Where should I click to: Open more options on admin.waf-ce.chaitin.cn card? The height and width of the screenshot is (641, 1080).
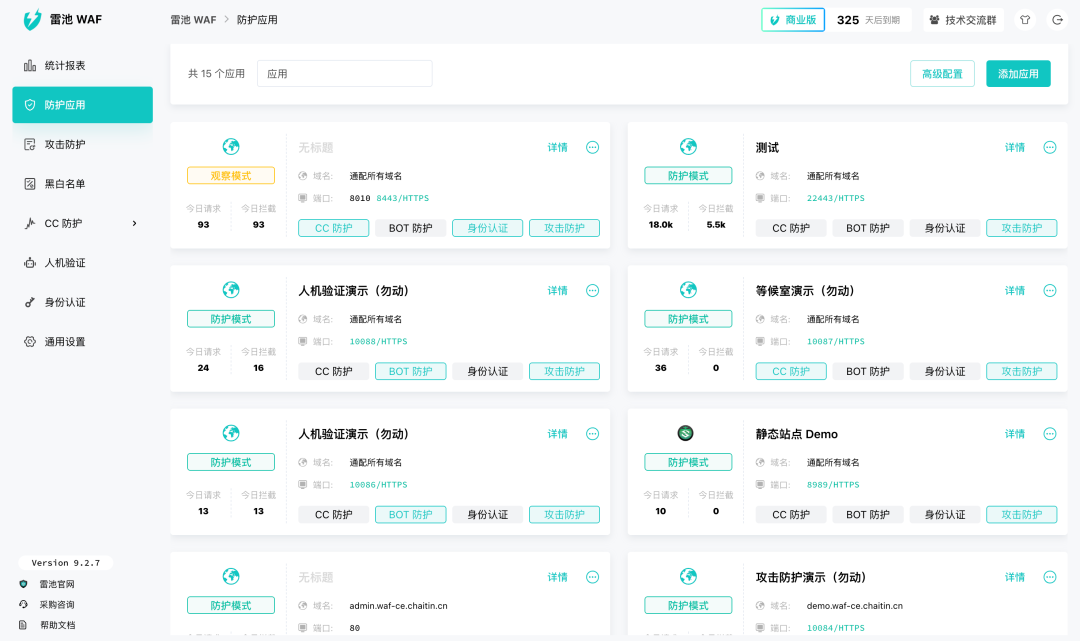pos(592,577)
